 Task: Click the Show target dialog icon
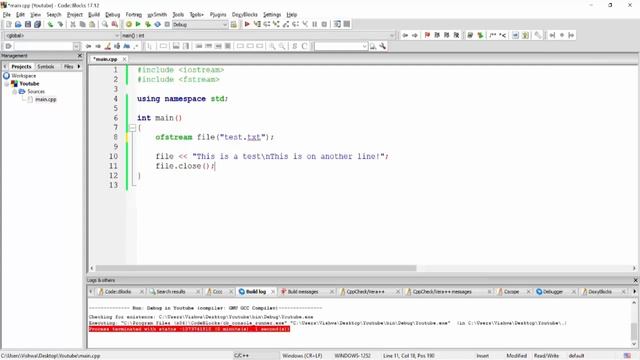pyautogui.click(x=233, y=24)
